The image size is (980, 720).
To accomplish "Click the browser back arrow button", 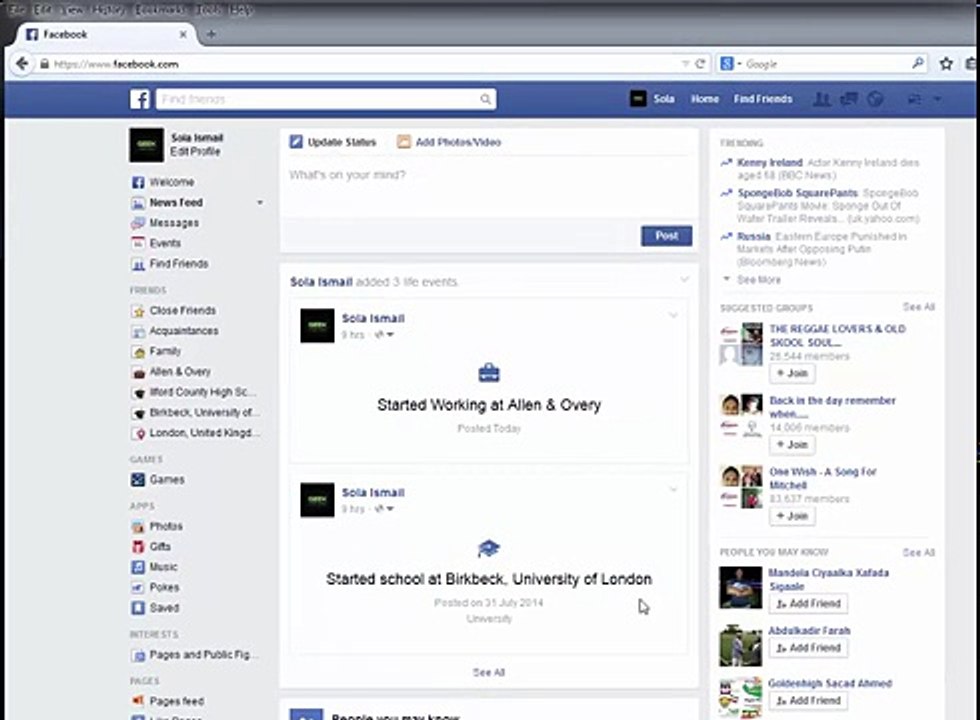I will [x=22, y=64].
